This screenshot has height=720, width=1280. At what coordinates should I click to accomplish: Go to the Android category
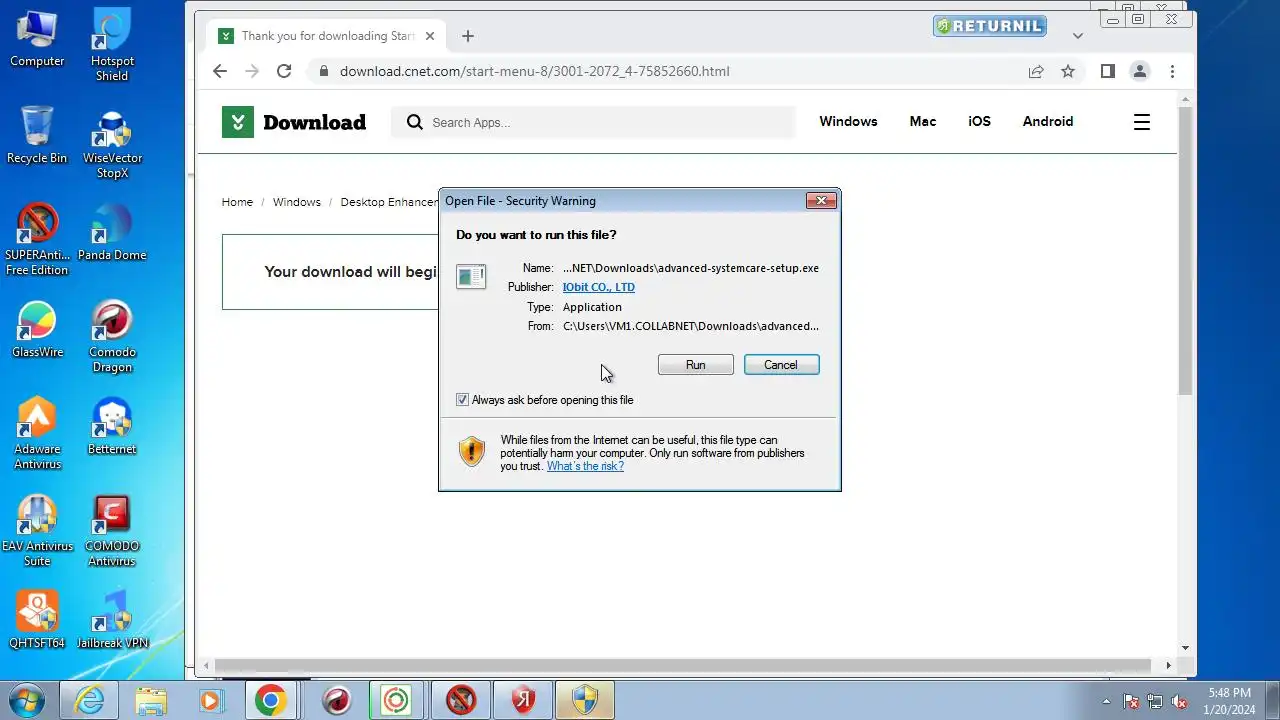(1048, 121)
